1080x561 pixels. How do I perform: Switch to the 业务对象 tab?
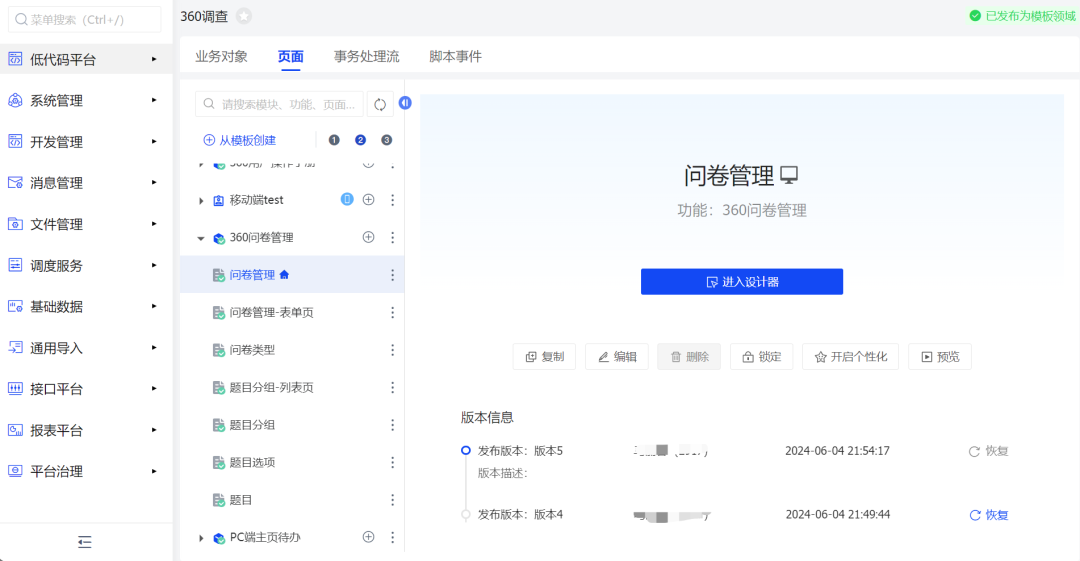(221, 57)
